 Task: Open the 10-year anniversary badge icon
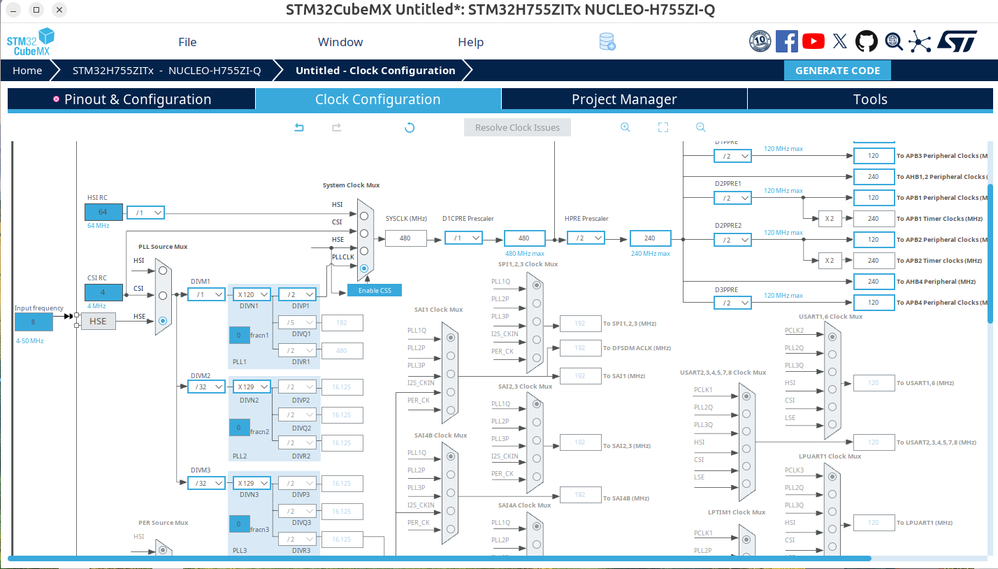760,41
